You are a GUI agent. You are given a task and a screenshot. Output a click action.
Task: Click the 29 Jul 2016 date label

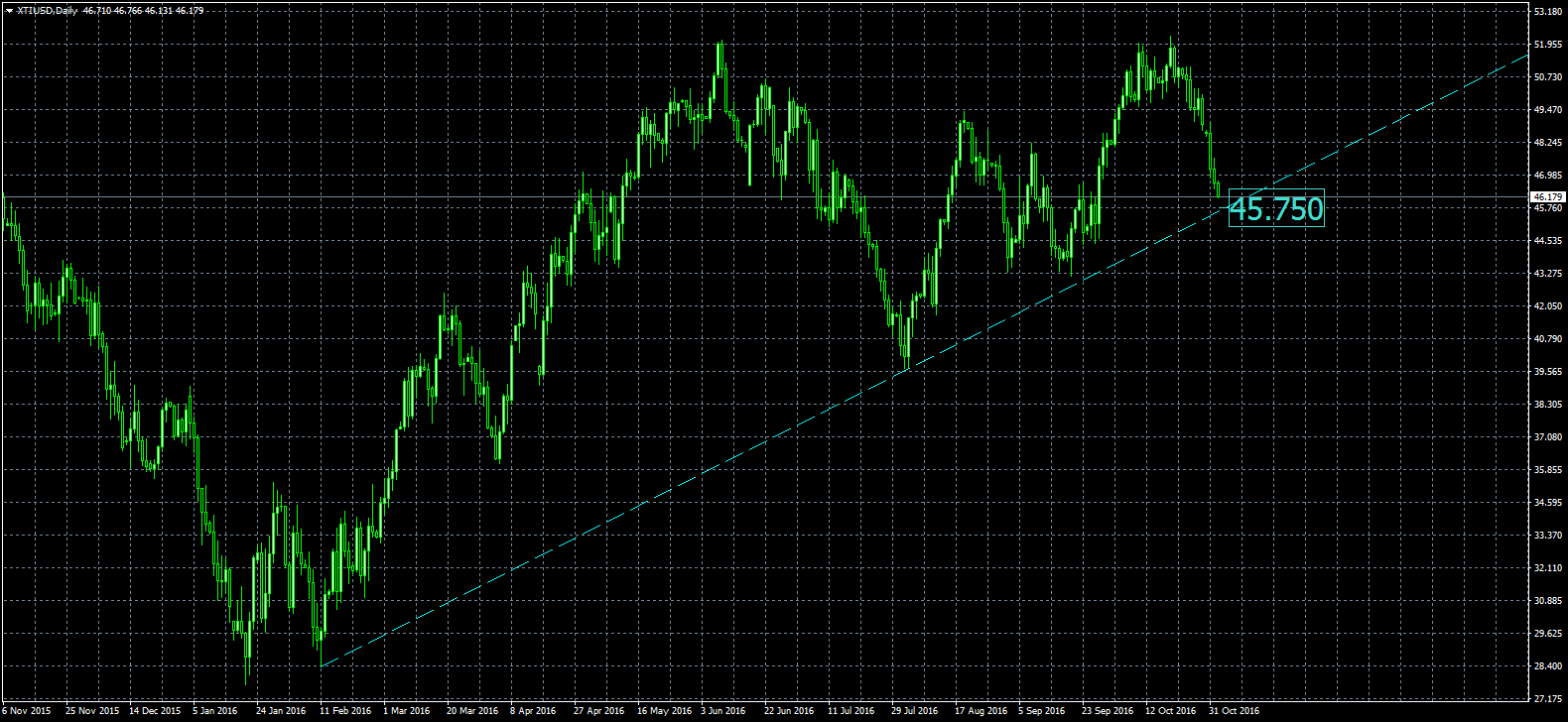[914, 711]
